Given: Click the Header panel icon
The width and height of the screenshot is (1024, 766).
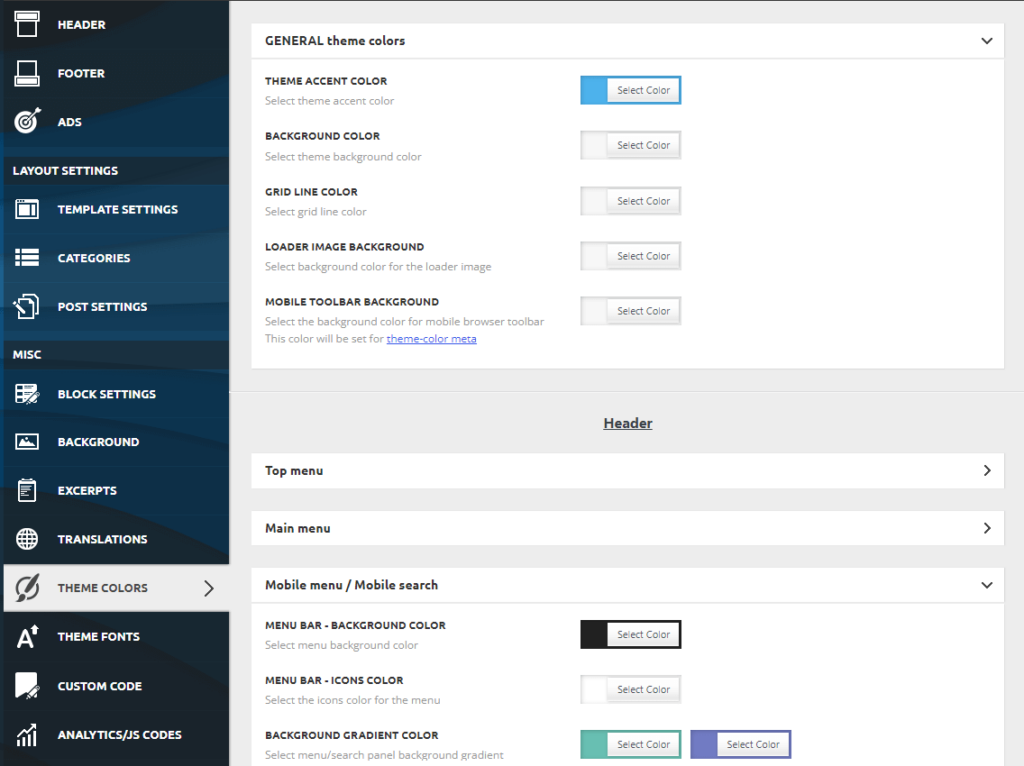Looking at the screenshot, I should point(27,24).
